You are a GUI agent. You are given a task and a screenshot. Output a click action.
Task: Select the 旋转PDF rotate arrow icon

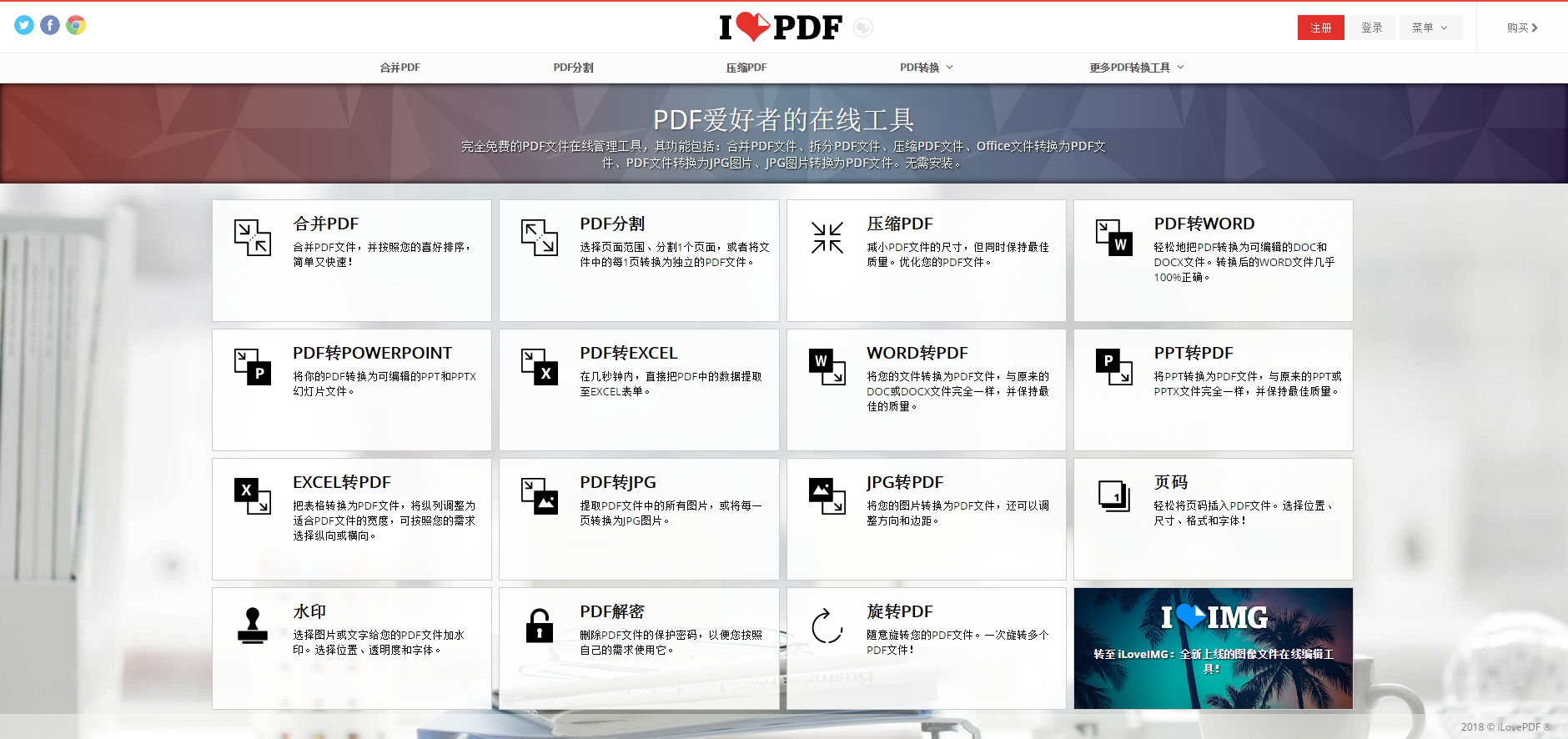tap(827, 626)
